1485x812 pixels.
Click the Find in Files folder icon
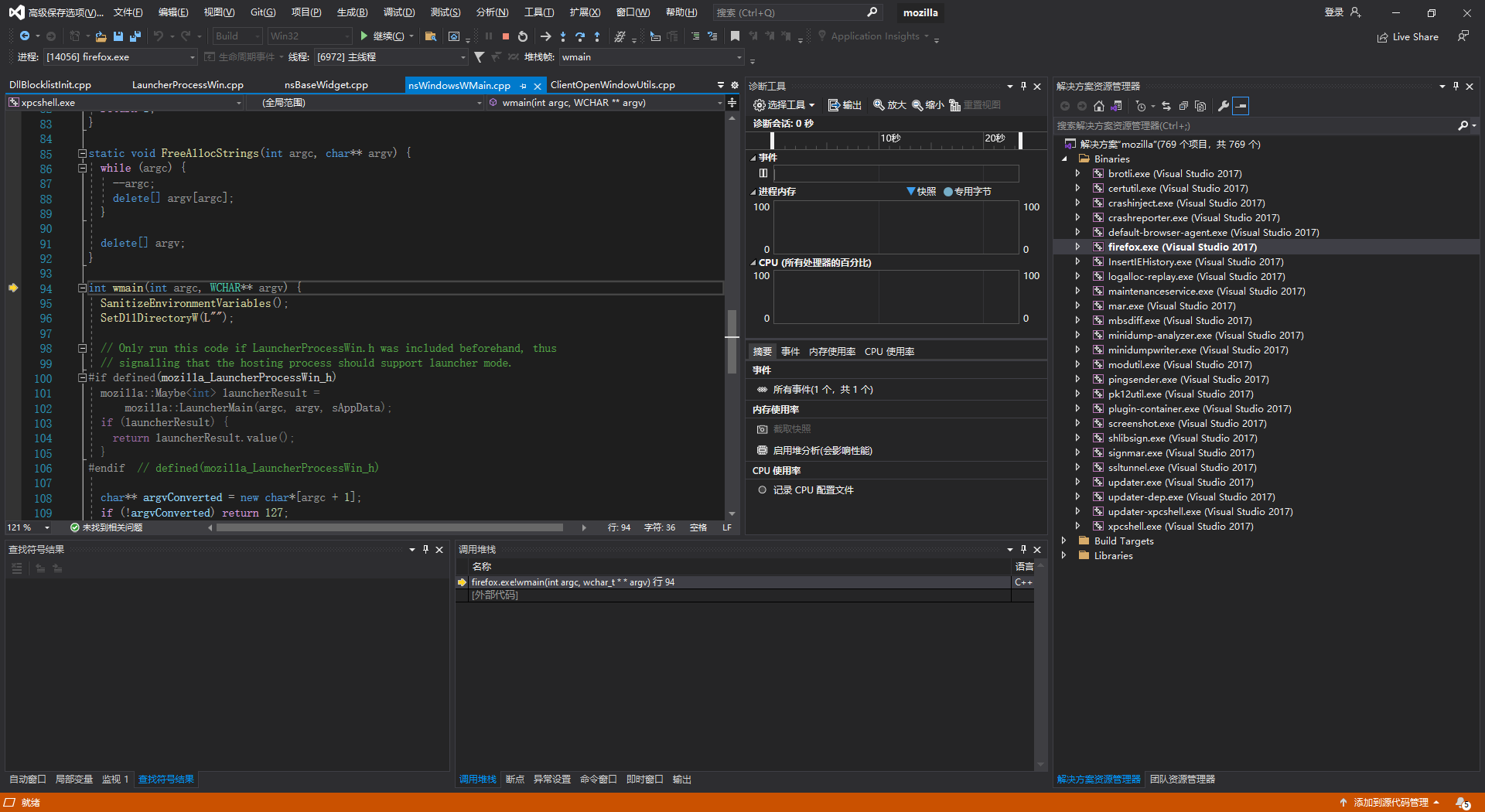pyautogui.click(x=431, y=36)
